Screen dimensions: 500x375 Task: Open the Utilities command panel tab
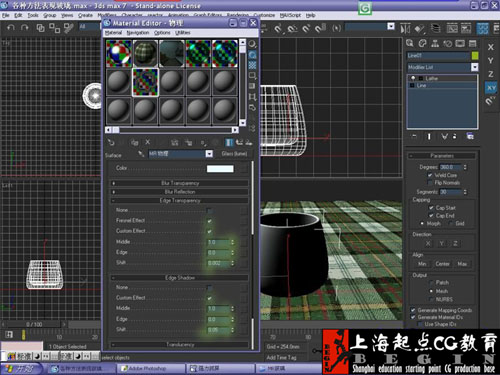click(473, 43)
